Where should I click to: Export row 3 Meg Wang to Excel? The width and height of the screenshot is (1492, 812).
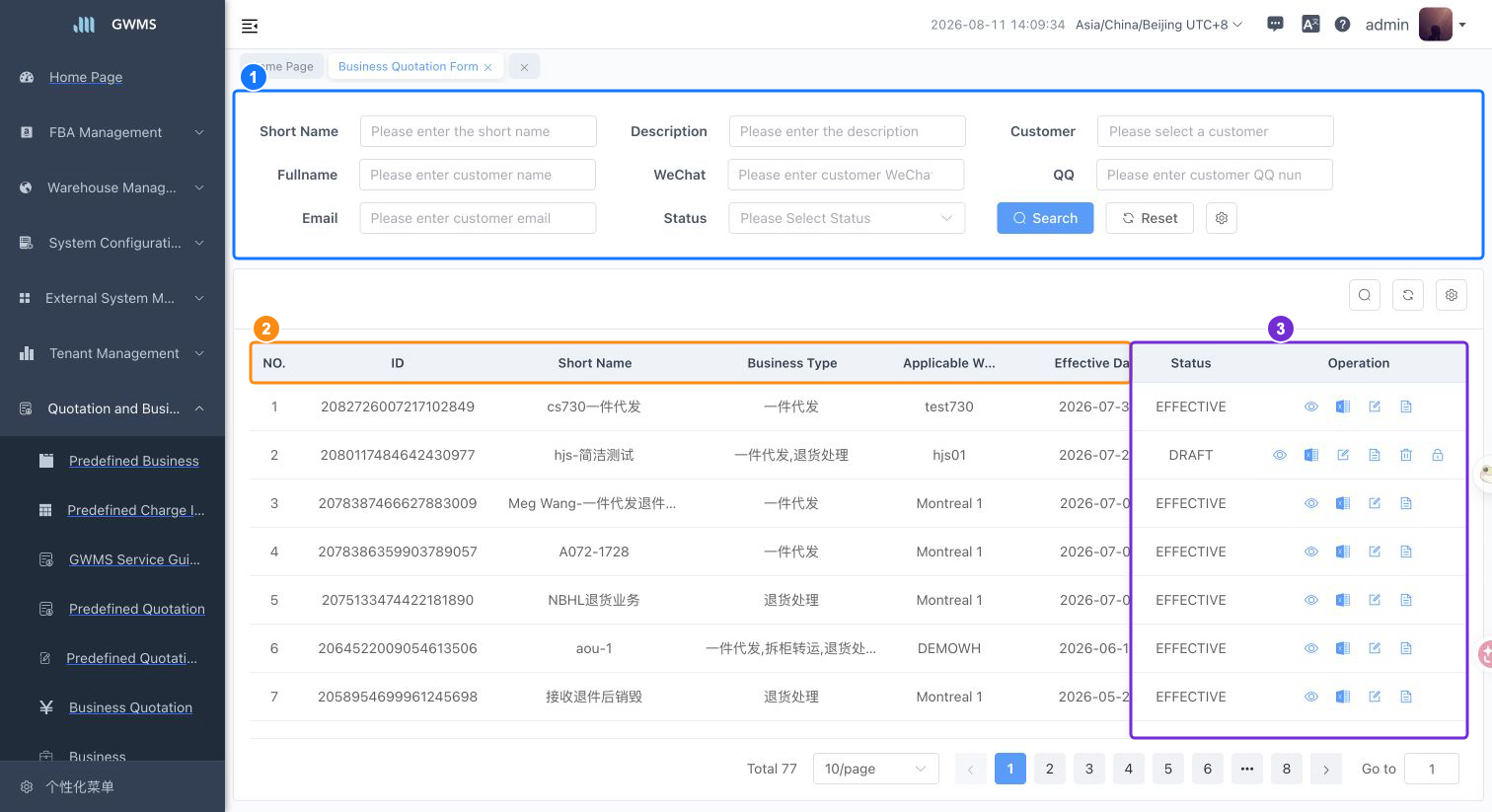(1343, 503)
